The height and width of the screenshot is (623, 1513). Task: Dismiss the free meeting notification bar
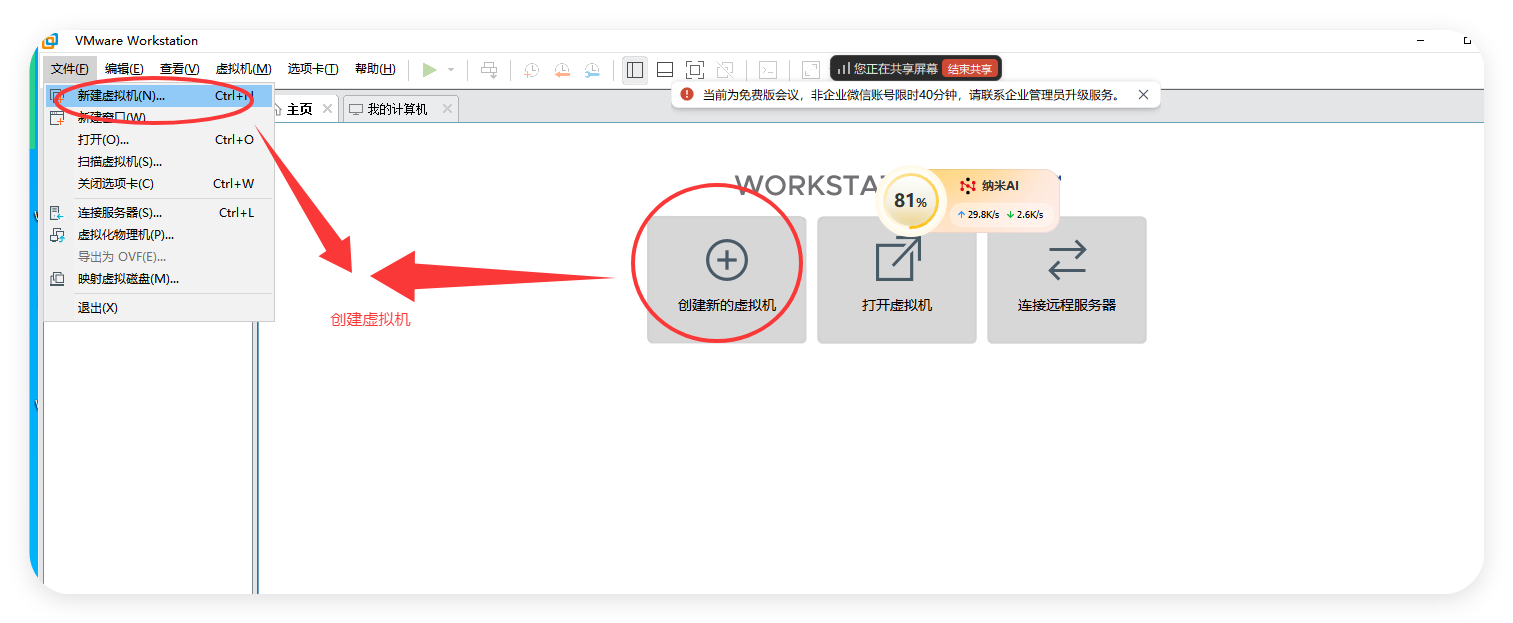click(x=1143, y=93)
